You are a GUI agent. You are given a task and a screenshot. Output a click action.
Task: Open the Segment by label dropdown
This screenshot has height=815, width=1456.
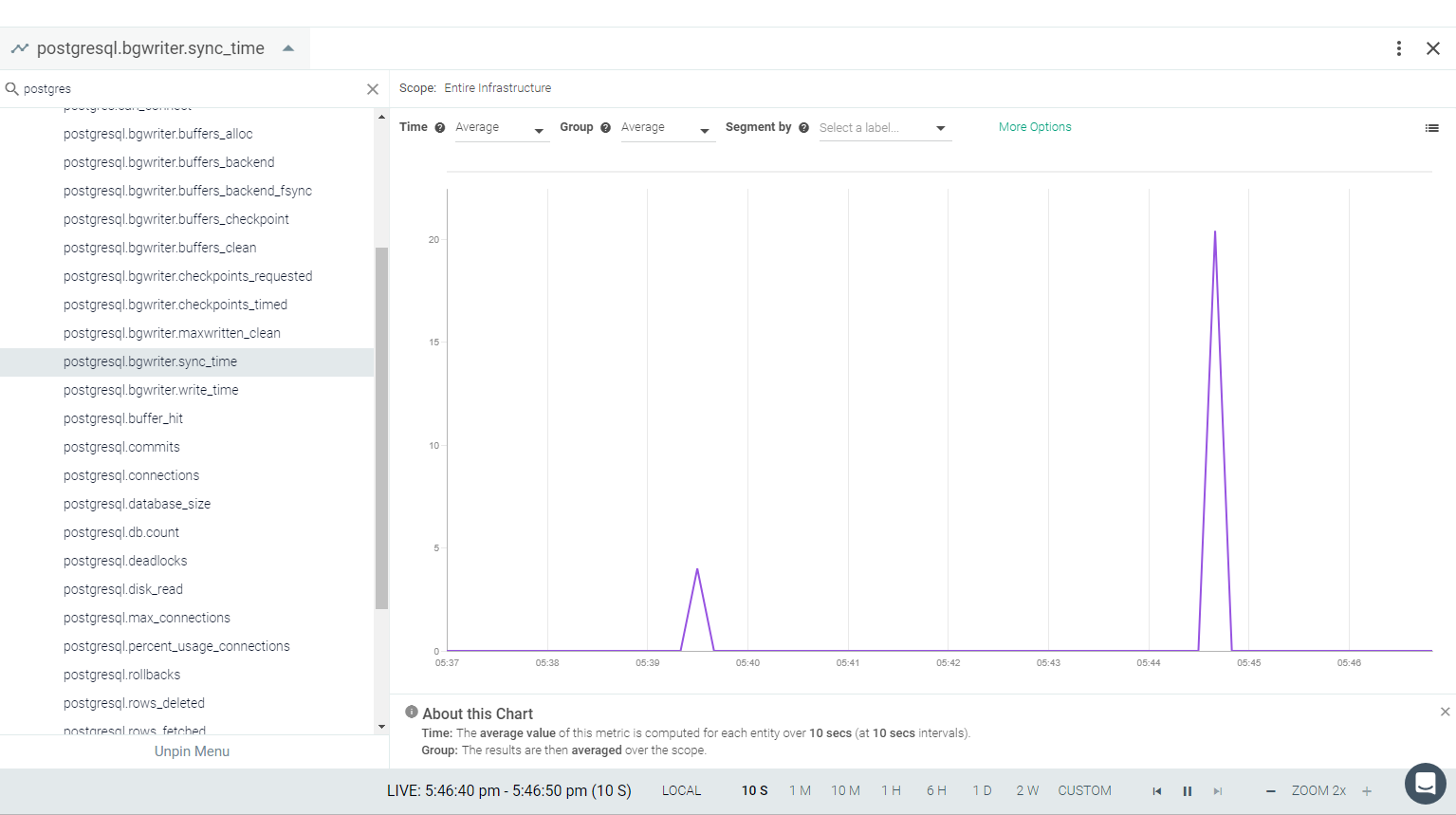point(884,128)
